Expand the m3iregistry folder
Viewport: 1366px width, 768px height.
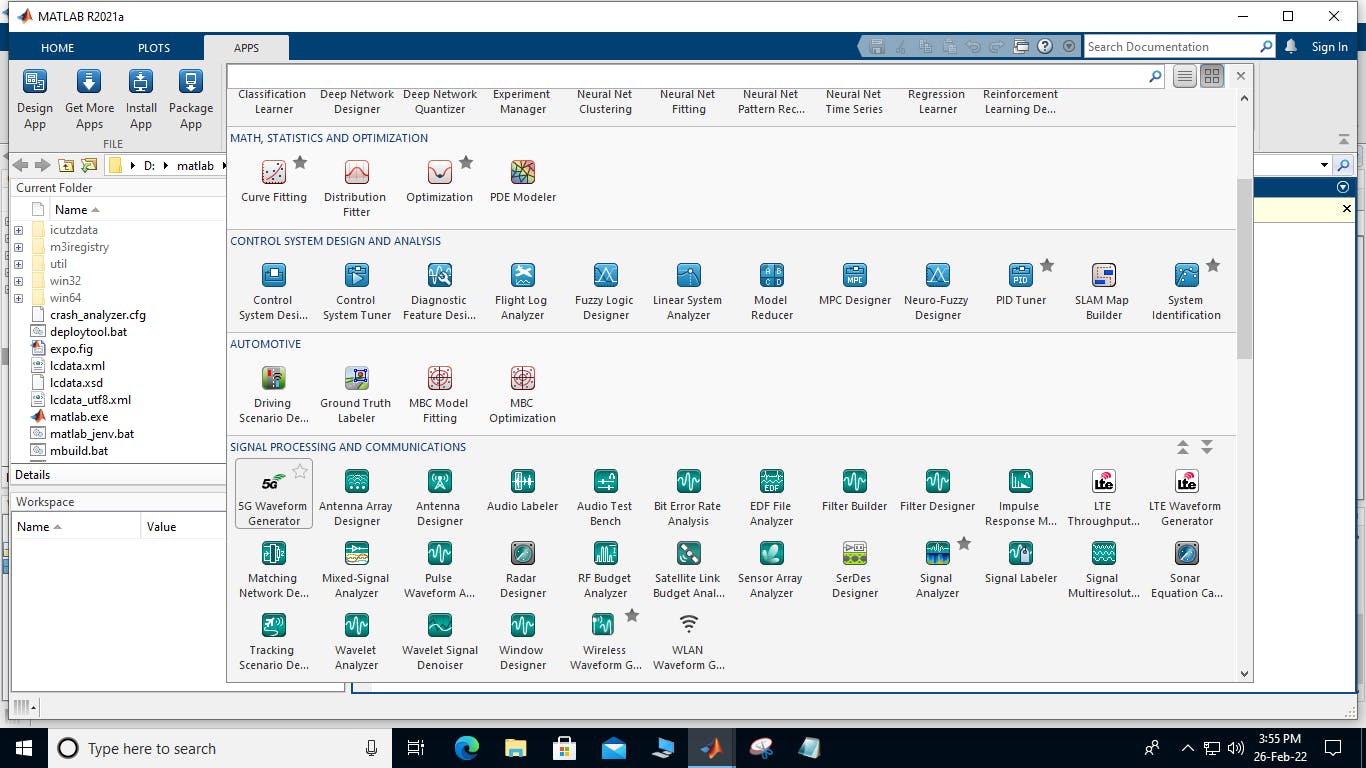(18, 247)
